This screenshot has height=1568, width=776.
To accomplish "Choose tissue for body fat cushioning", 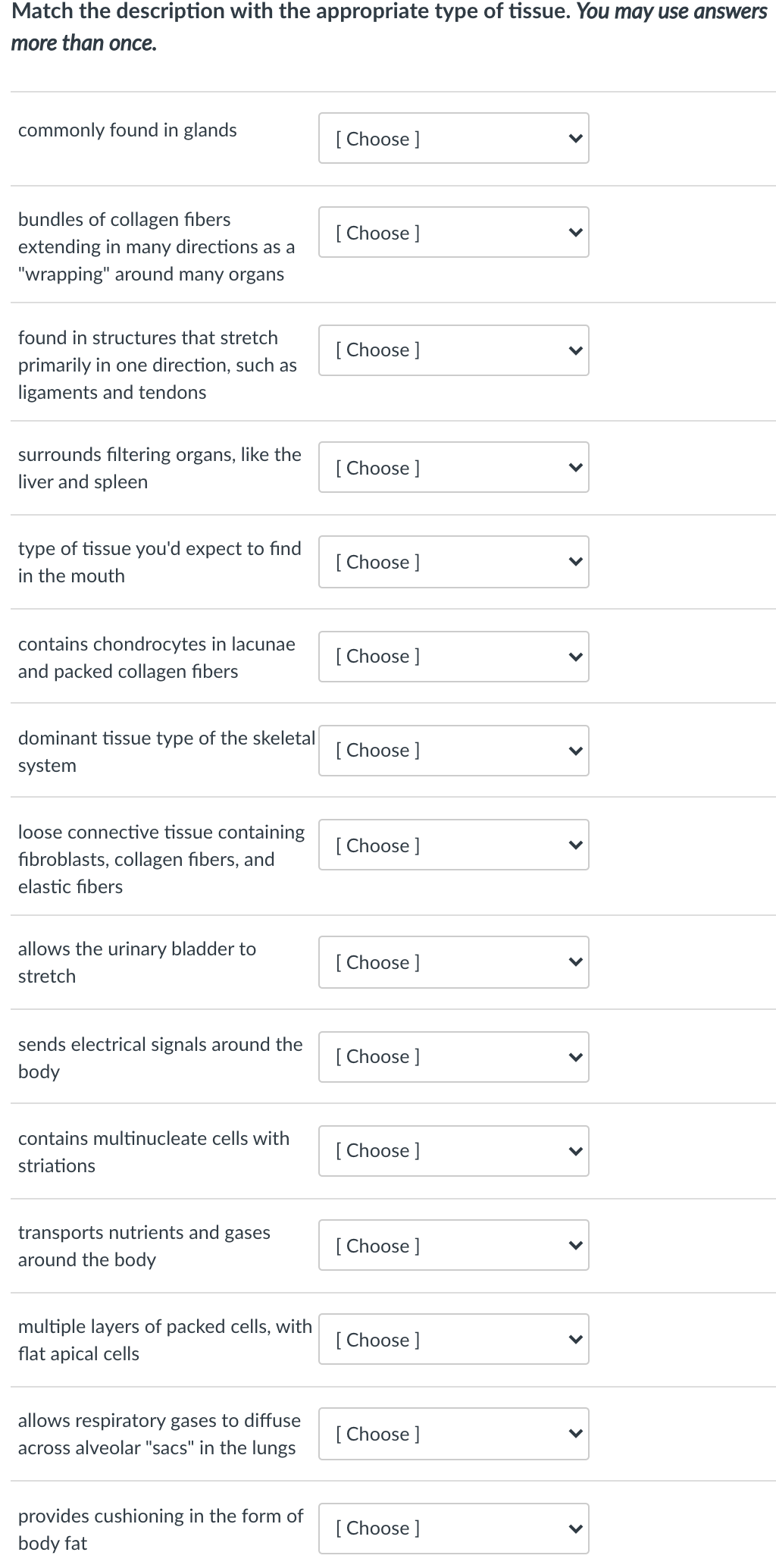I will pyautogui.click(x=454, y=1528).
